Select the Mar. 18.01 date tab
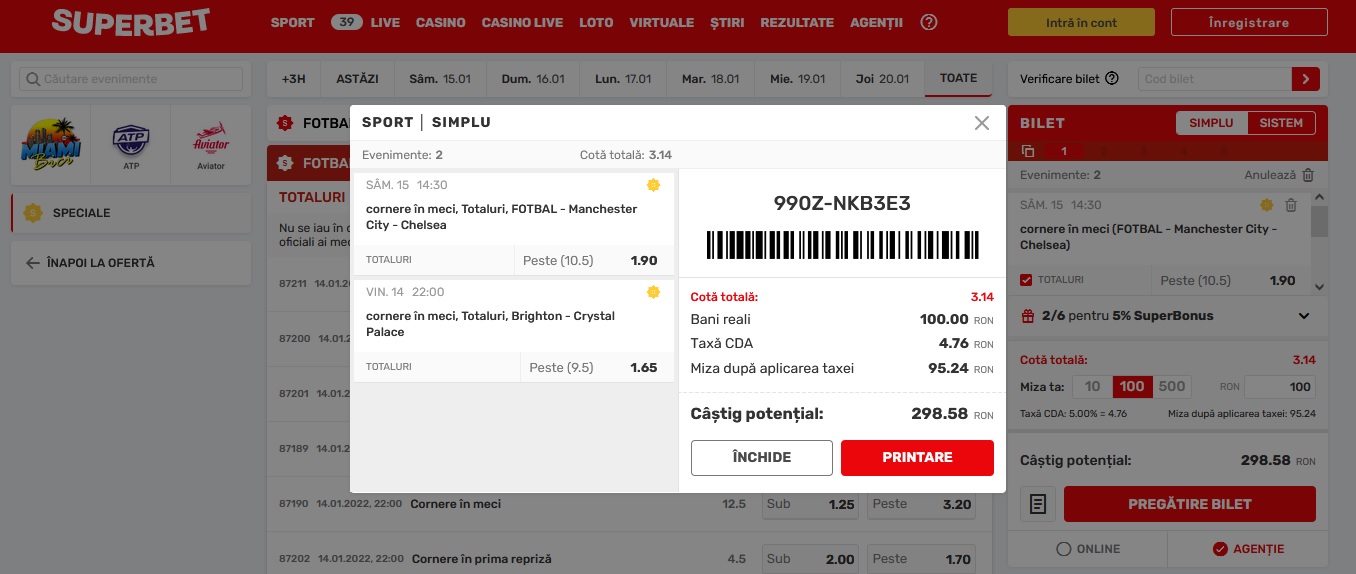 [710, 78]
